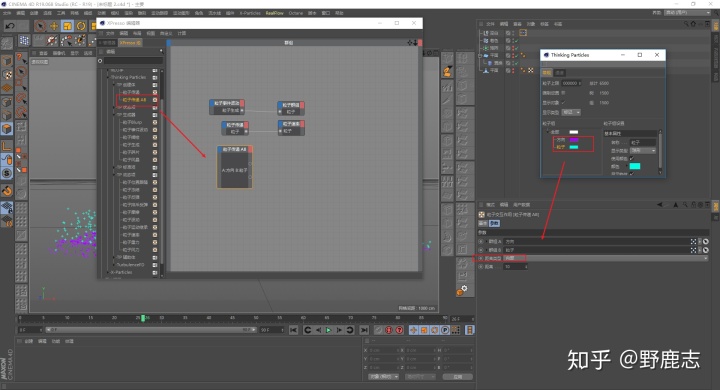The width and height of the screenshot is (720, 390).
Task: Select the Live Selection tool
Action: coord(40,26)
